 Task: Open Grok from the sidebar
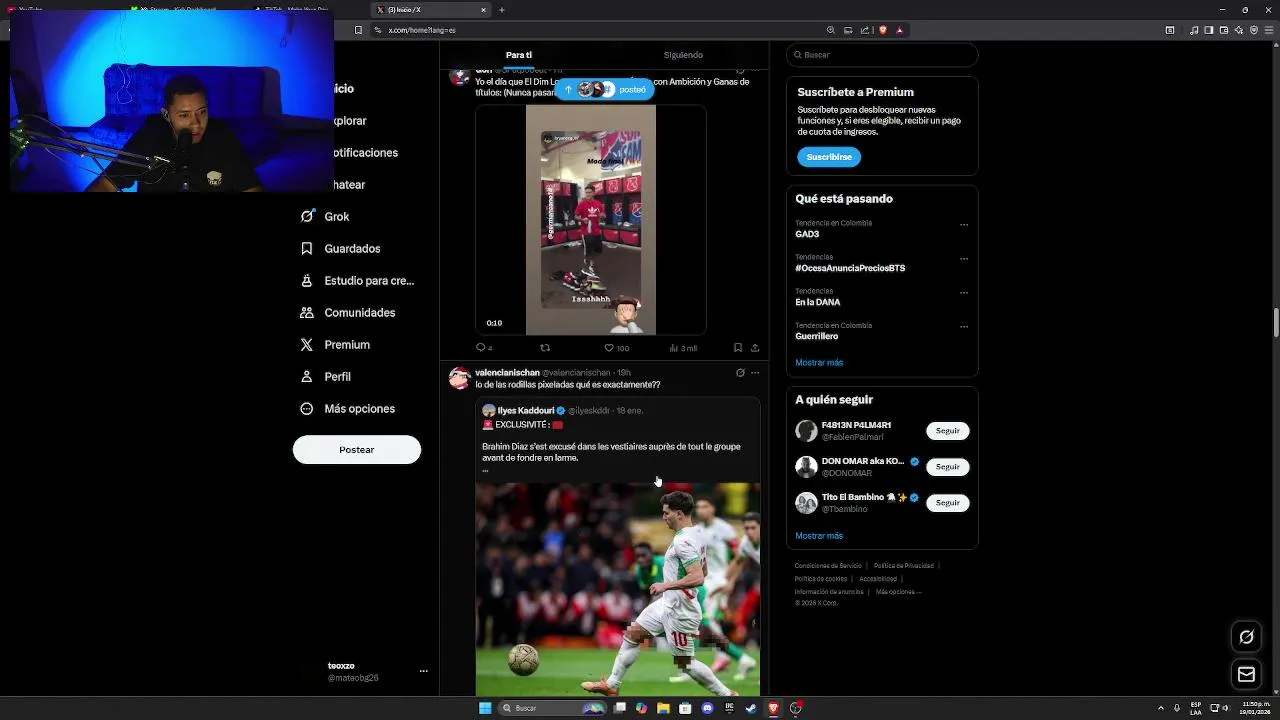coord(325,217)
